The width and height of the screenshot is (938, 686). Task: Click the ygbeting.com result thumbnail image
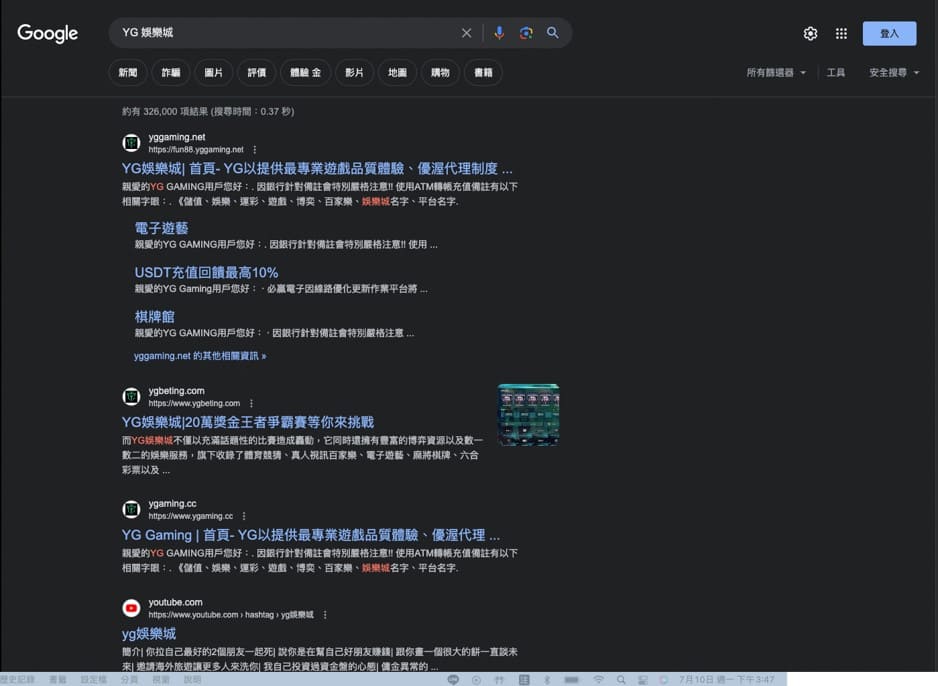[528, 414]
